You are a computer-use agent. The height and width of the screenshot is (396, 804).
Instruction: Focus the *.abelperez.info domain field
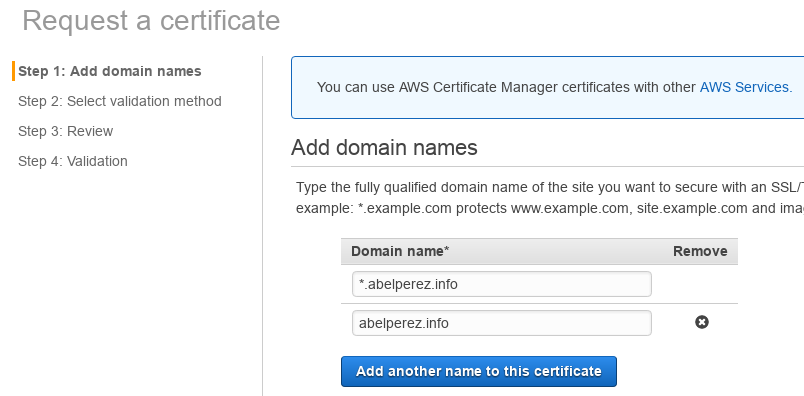click(x=501, y=284)
